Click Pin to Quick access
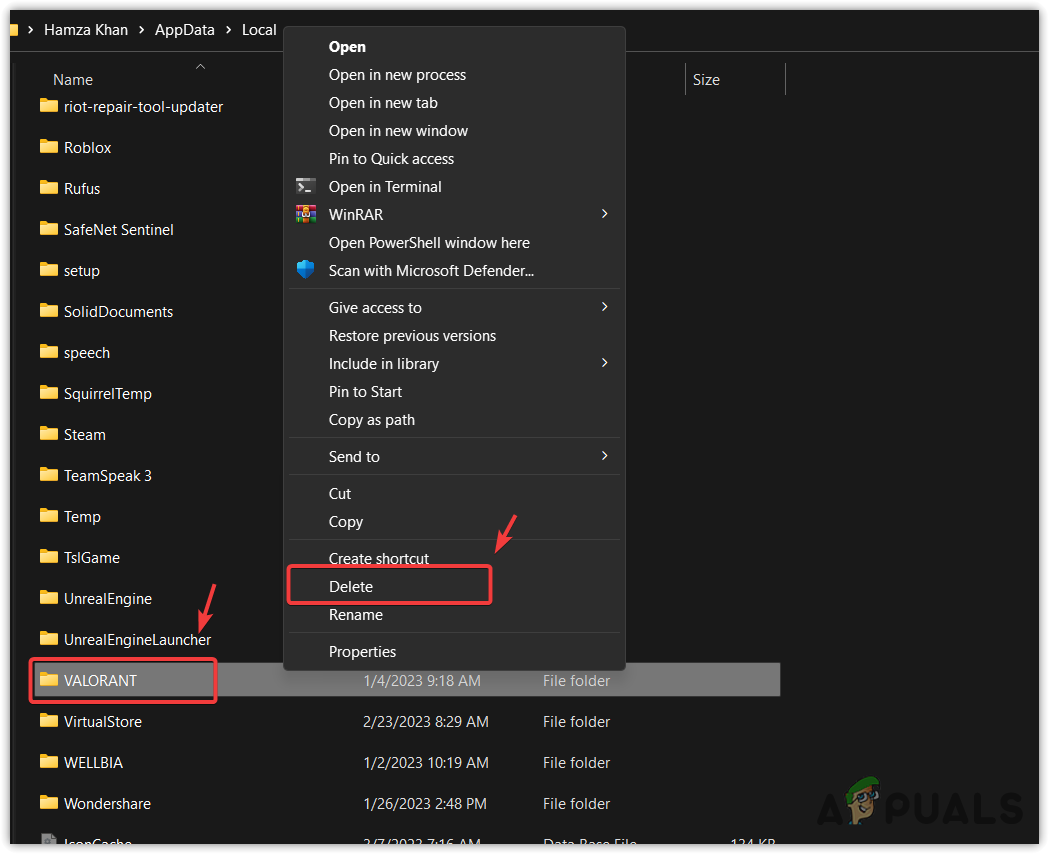The height and width of the screenshot is (854, 1049). [x=391, y=158]
